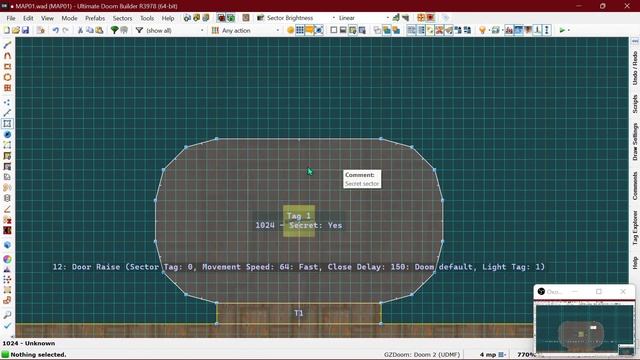Switch to Sectors mode in left sidebar
Viewport: 640px width, 360px height.
point(7,123)
